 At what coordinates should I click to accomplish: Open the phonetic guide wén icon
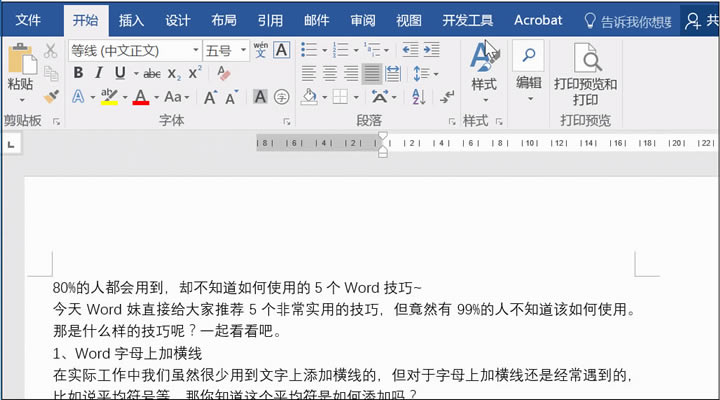coord(260,50)
